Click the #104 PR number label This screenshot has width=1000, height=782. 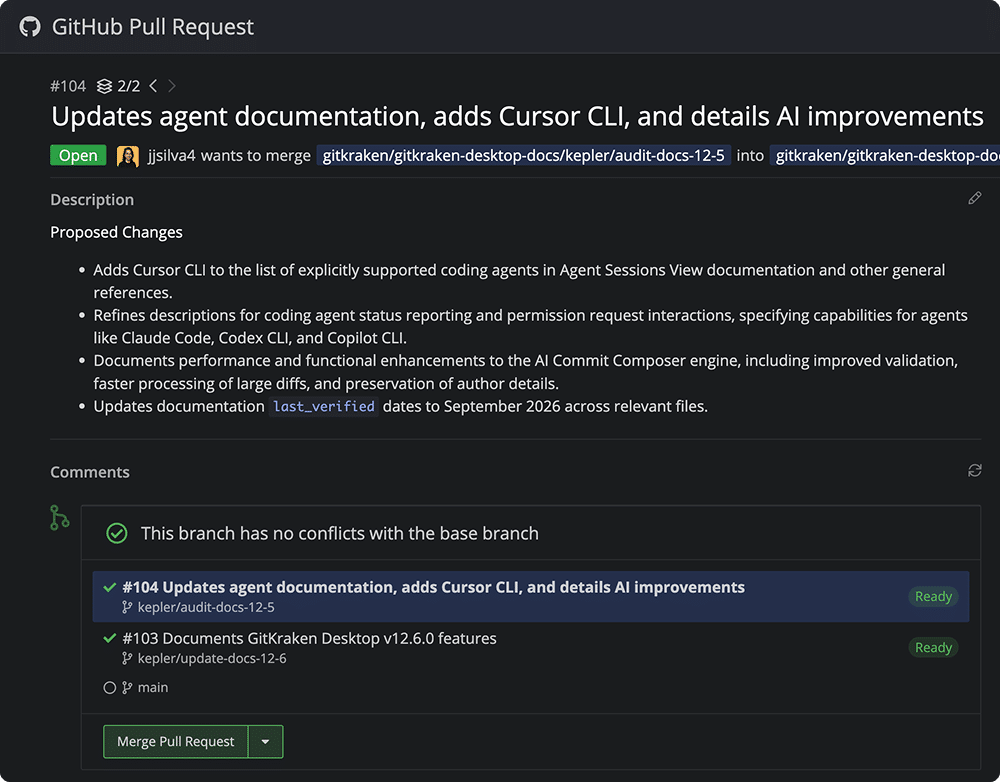tap(68, 86)
